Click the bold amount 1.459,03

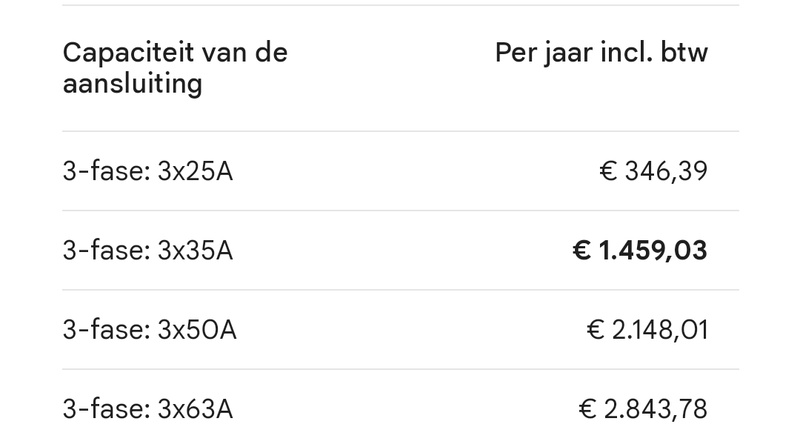point(652,250)
